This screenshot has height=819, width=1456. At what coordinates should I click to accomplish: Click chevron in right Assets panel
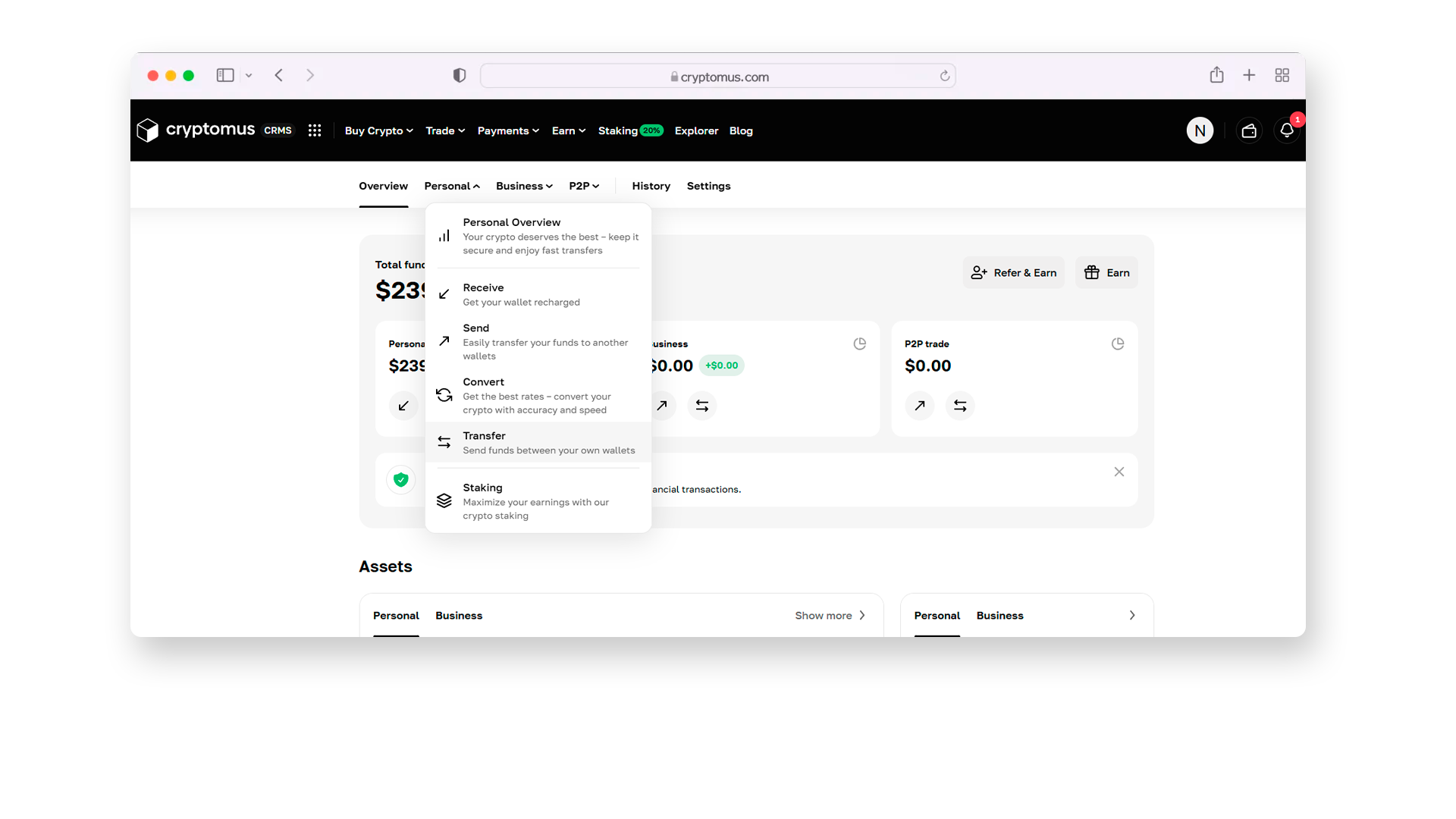1132,615
